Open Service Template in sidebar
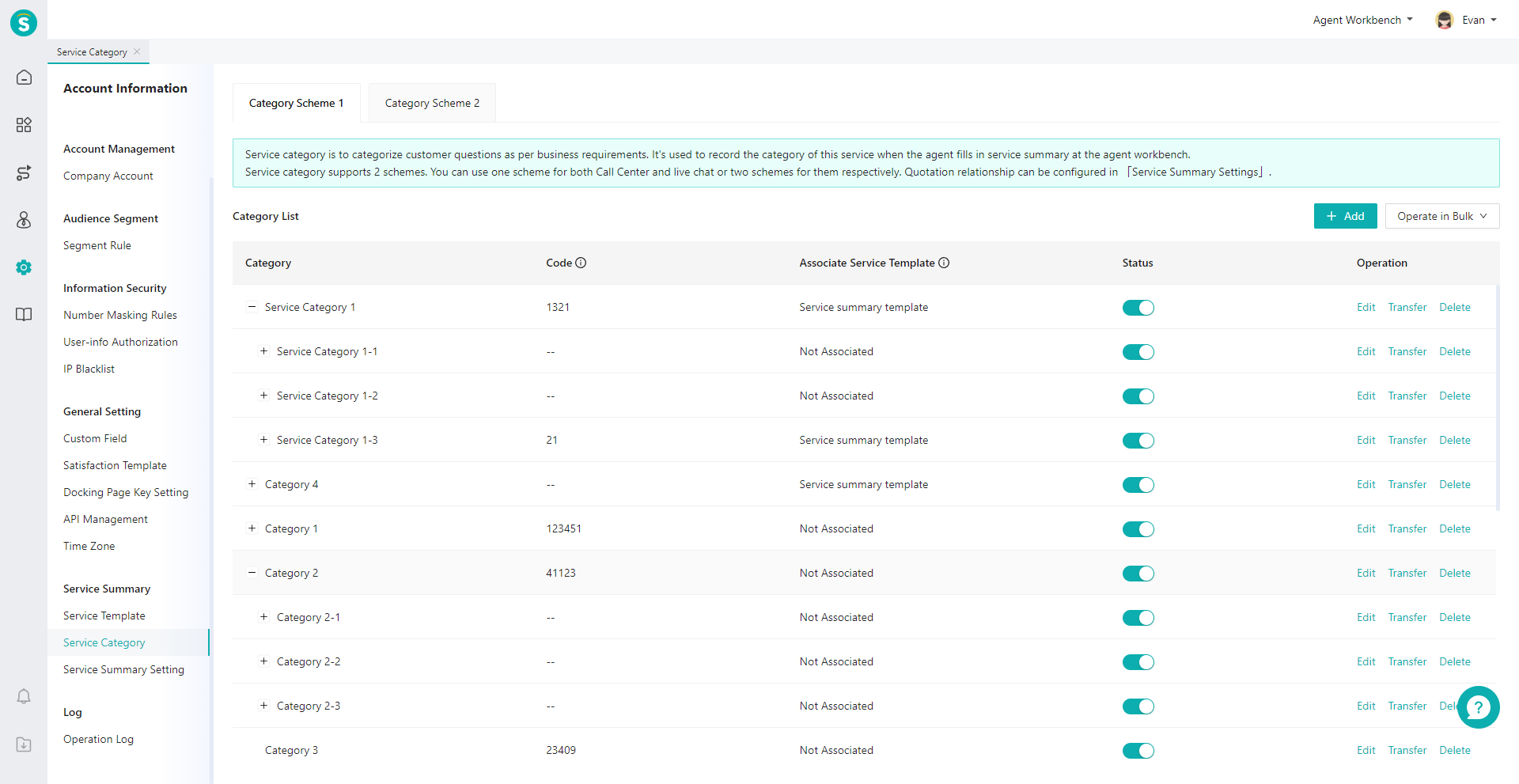Viewport: 1519px width, 784px height. tap(104, 615)
